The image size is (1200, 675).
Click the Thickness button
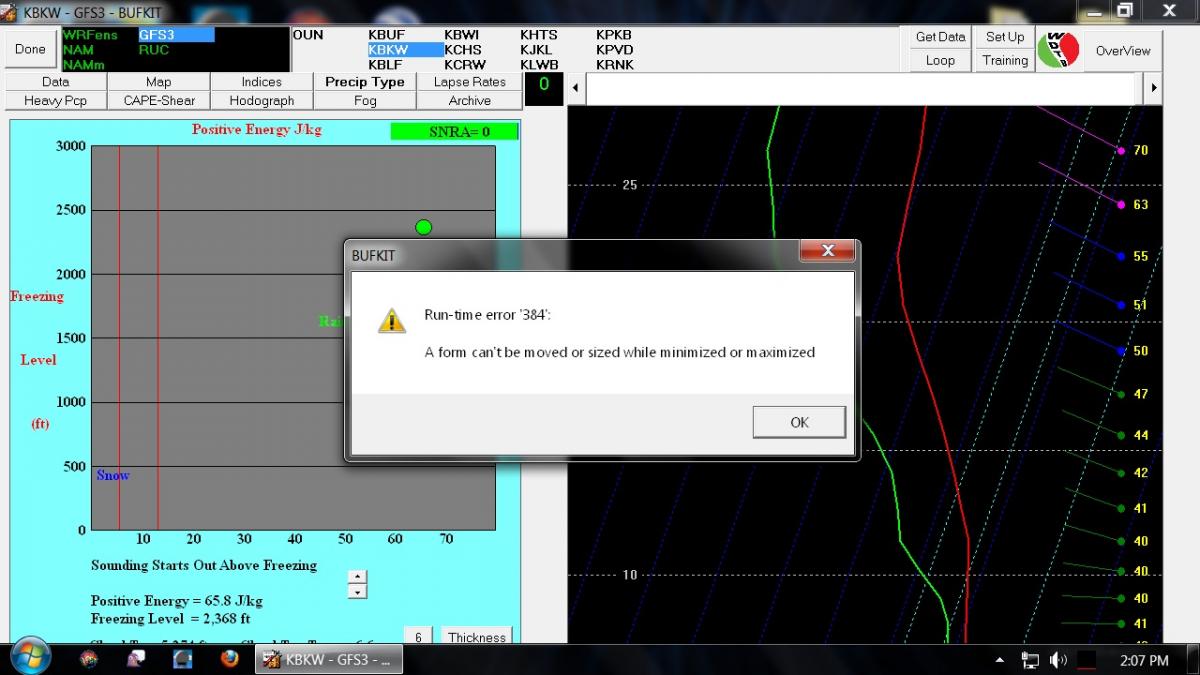[477, 636]
